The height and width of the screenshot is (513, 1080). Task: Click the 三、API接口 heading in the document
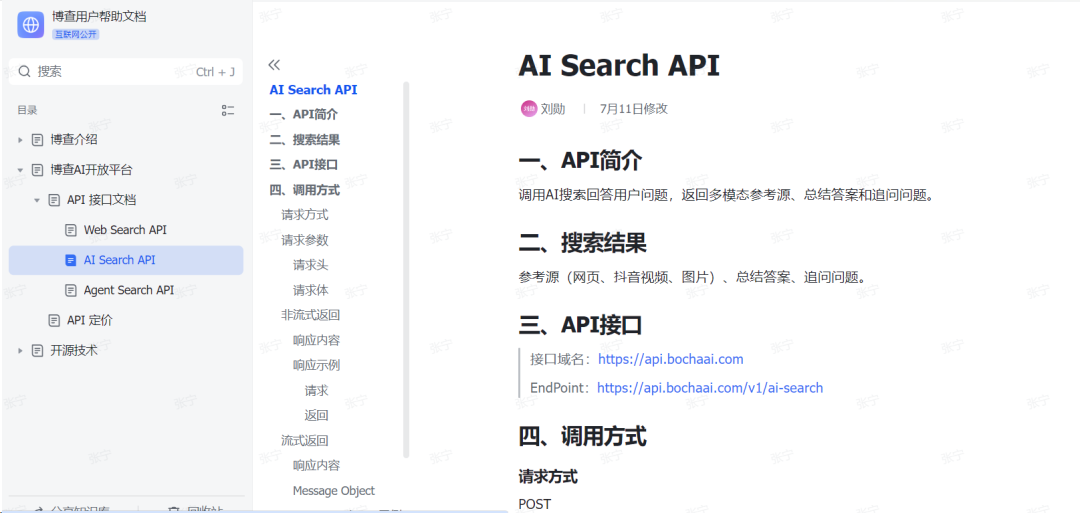click(580, 324)
